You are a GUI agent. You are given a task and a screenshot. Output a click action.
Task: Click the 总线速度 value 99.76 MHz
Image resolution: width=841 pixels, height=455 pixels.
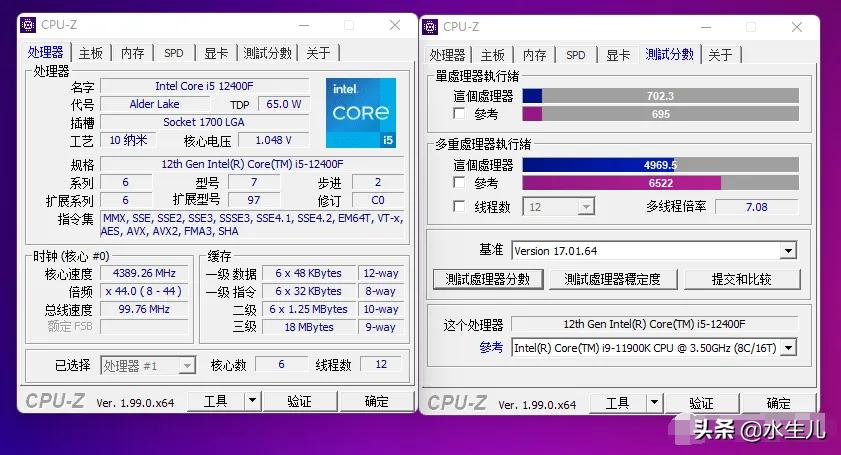coord(144,309)
